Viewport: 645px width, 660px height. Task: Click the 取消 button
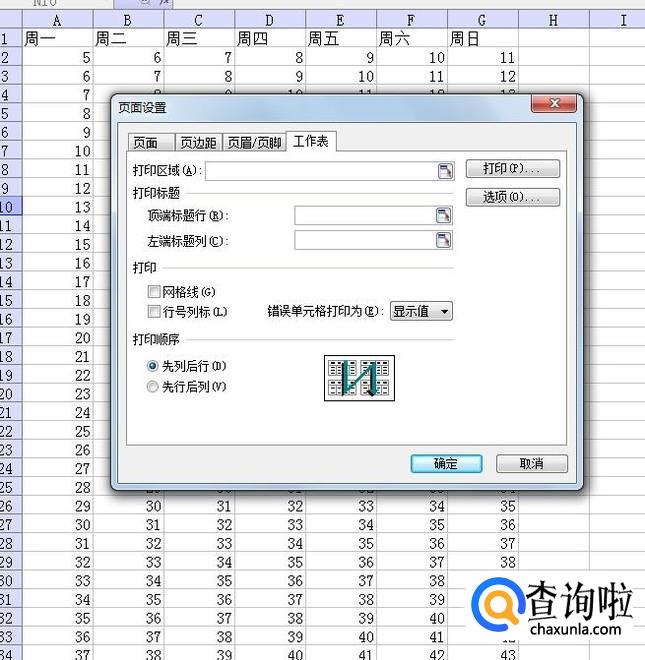pos(532,463)
